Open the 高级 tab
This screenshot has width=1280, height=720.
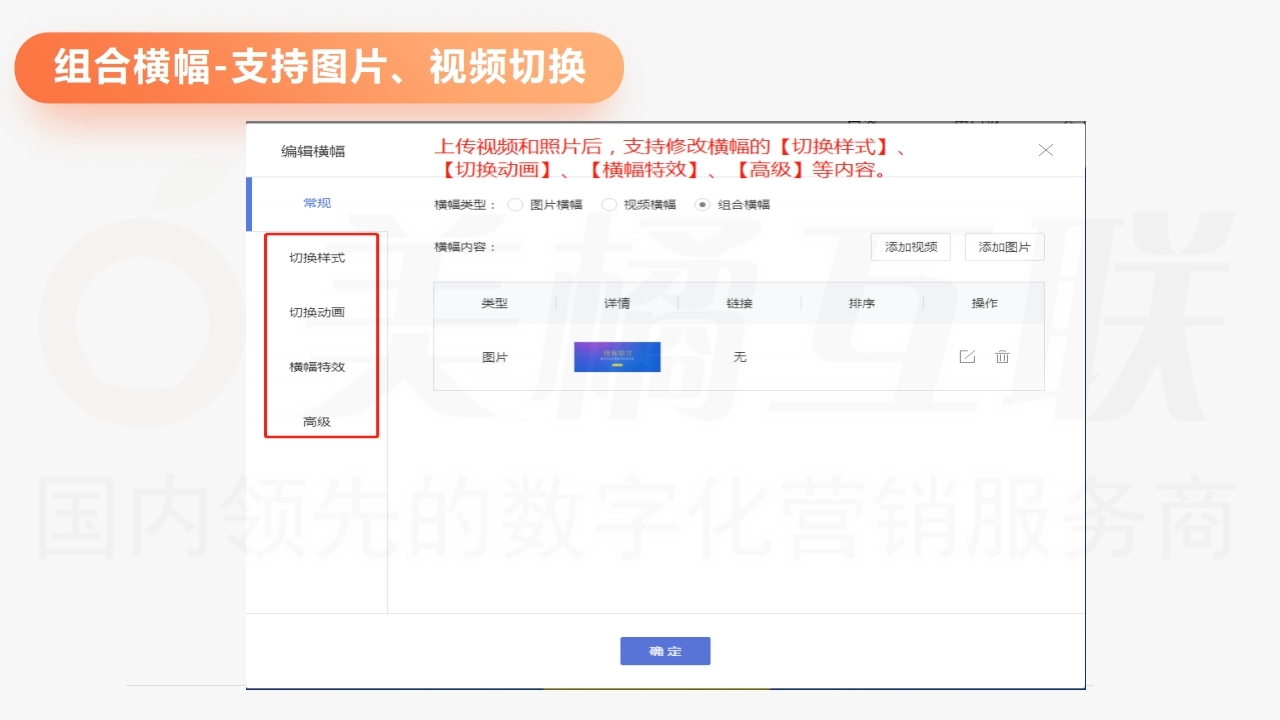[x=317, y=422]
